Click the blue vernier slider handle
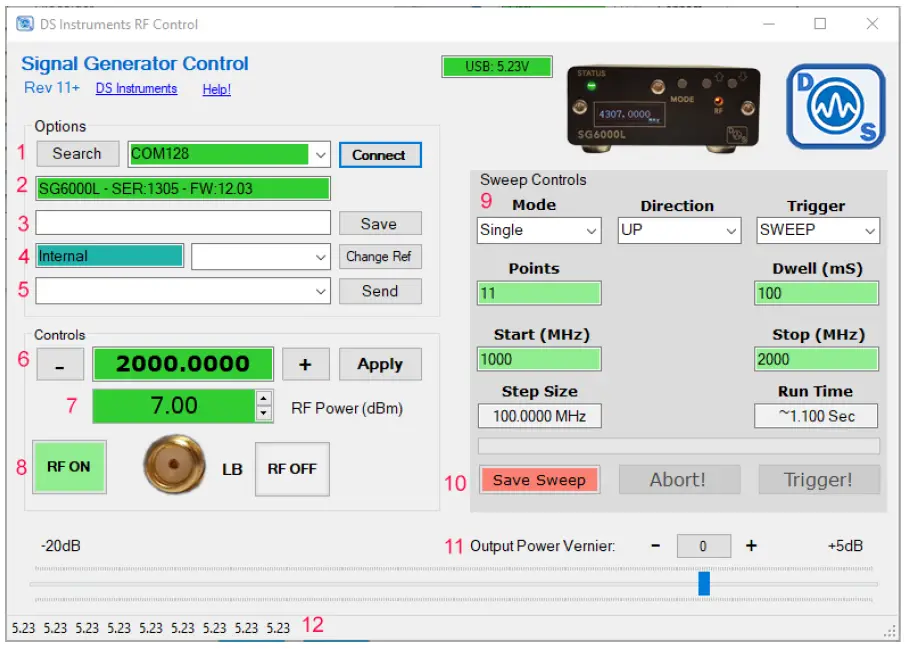Screen dimensions: 909x649 click(x=704, y=584)
